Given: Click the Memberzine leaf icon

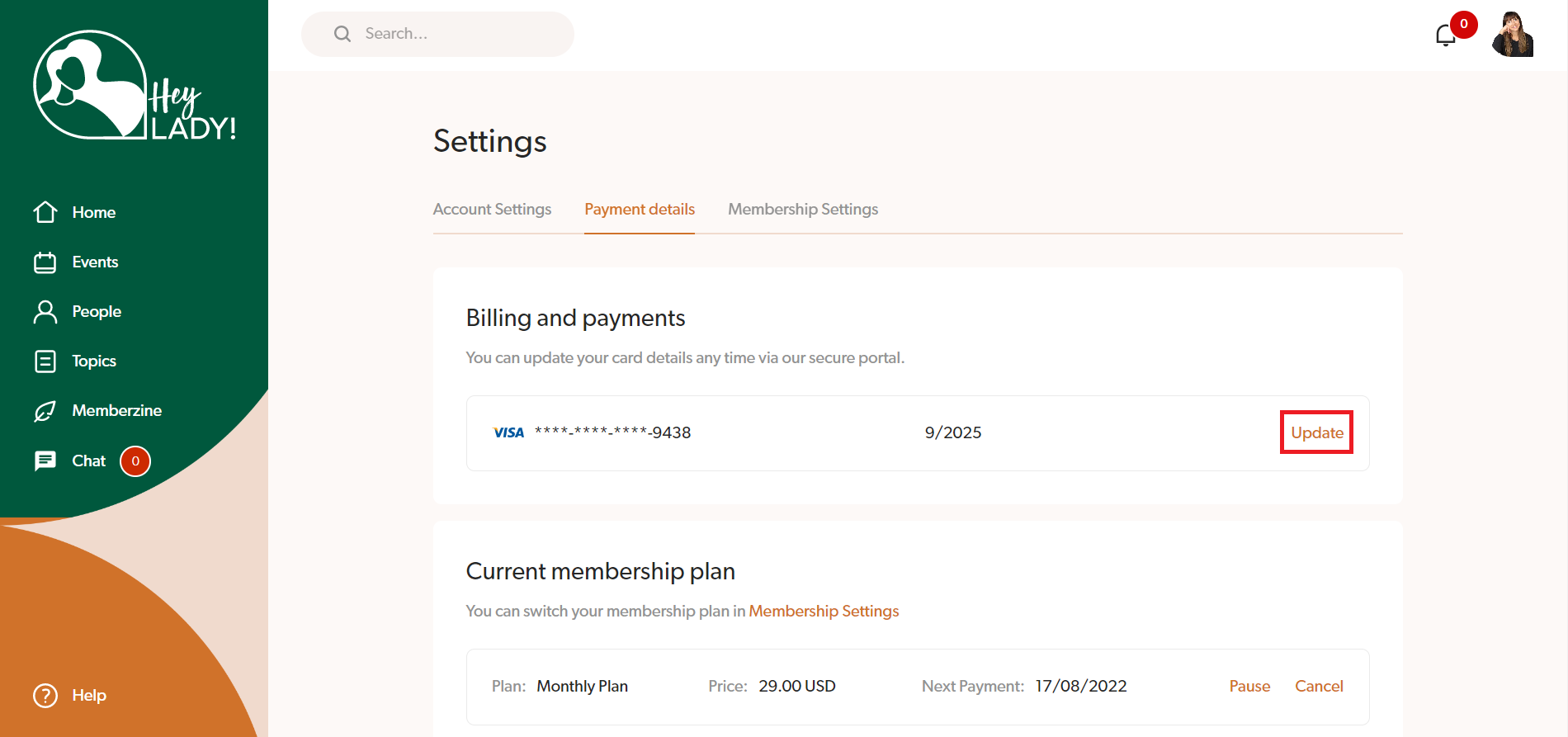Looking at the screenshot, I should (x=45, y=411).
